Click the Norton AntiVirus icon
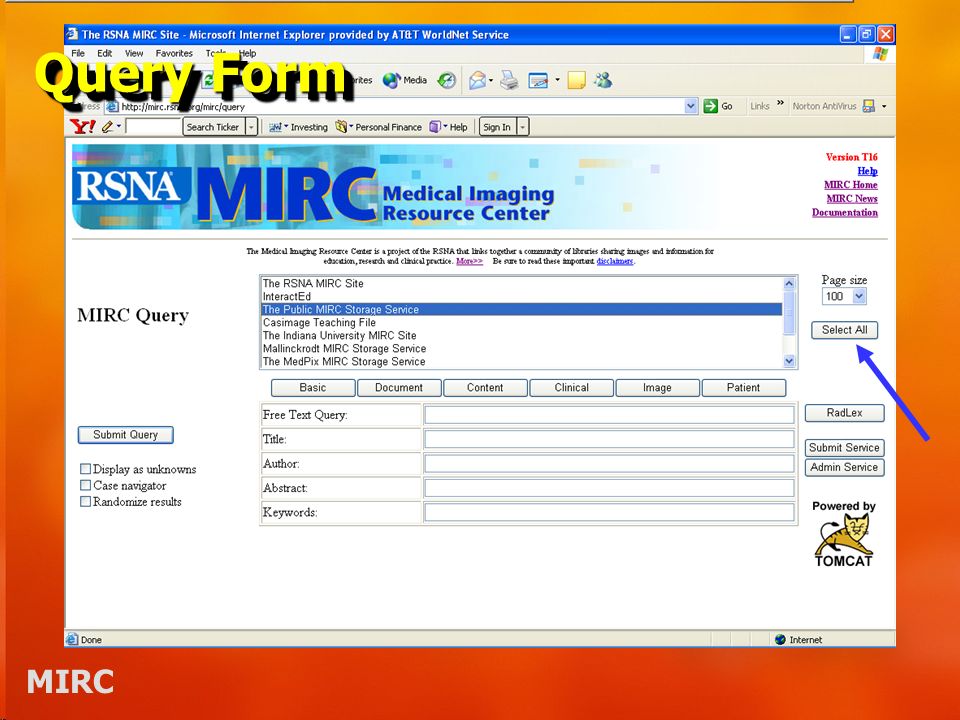Viewport: 960px width, 720px height. click(x=868, y=106)
